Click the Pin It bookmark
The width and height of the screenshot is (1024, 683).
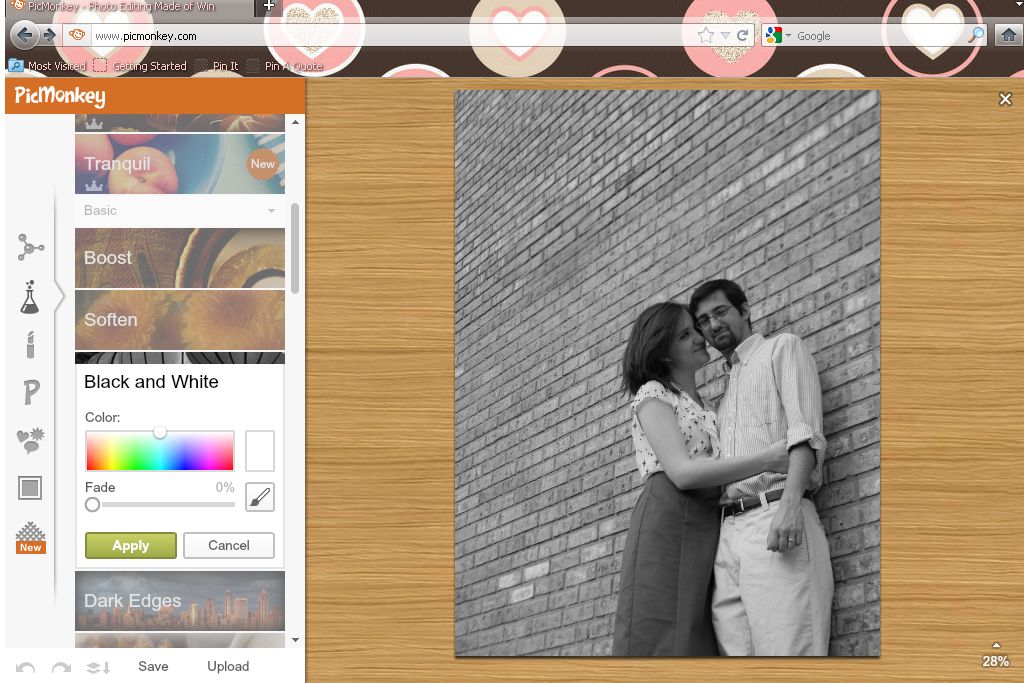point(217,66)
